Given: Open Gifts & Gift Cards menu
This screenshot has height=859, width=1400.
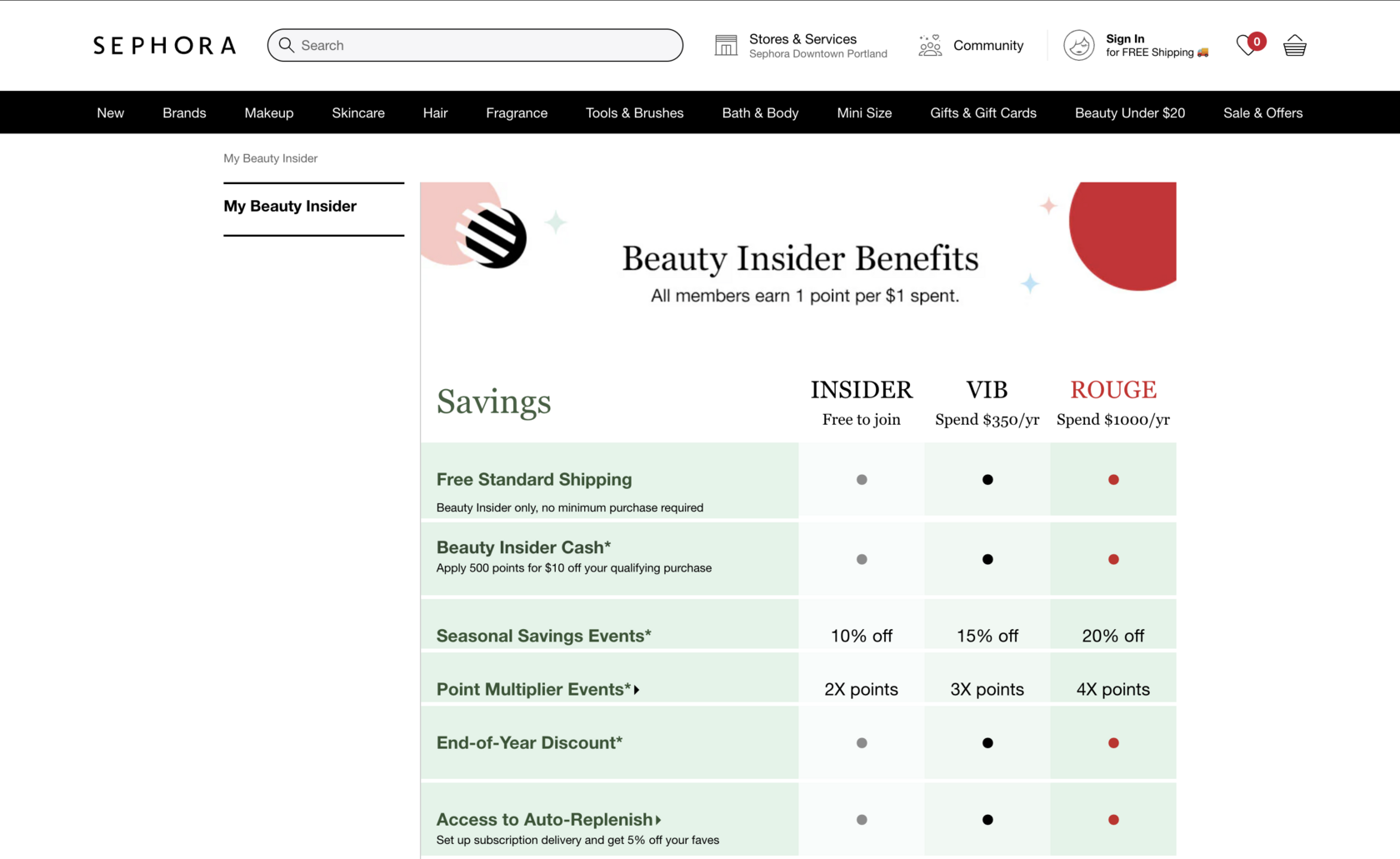Looking at the screenshot, I should pos(983,112).
